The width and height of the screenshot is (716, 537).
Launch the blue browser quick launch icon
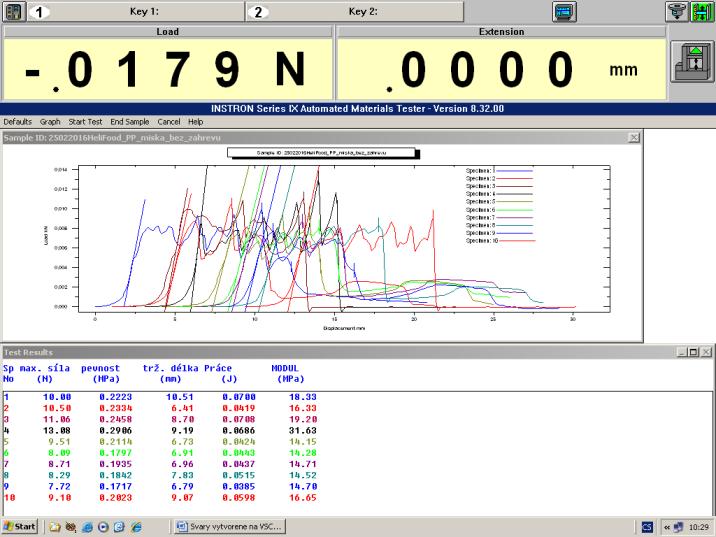pos(87,527)
